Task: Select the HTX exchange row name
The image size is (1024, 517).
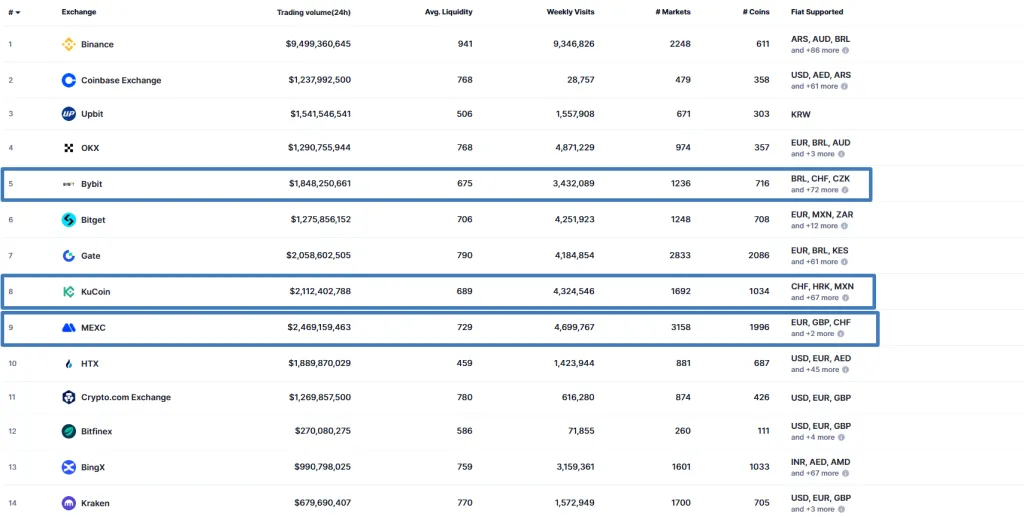Action: pos(90,363)
